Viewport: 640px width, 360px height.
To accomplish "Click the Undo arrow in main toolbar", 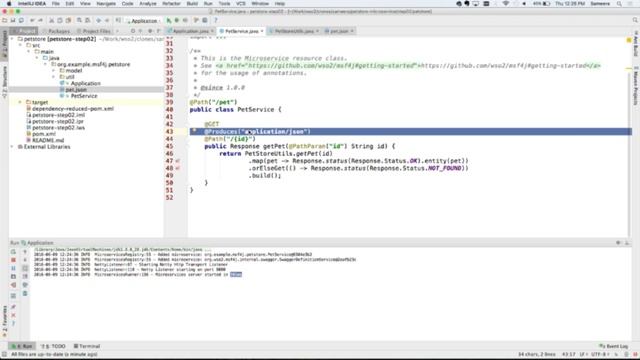I will (32, 20).
